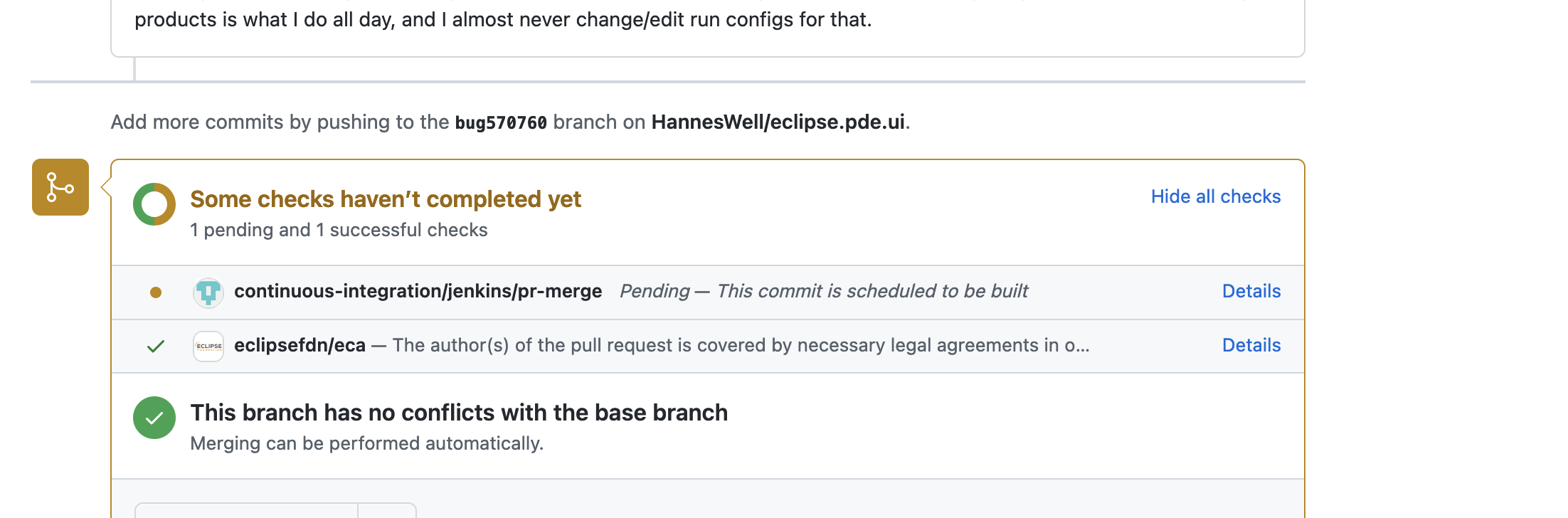Click the bug570760 branch name

(501, 122)
